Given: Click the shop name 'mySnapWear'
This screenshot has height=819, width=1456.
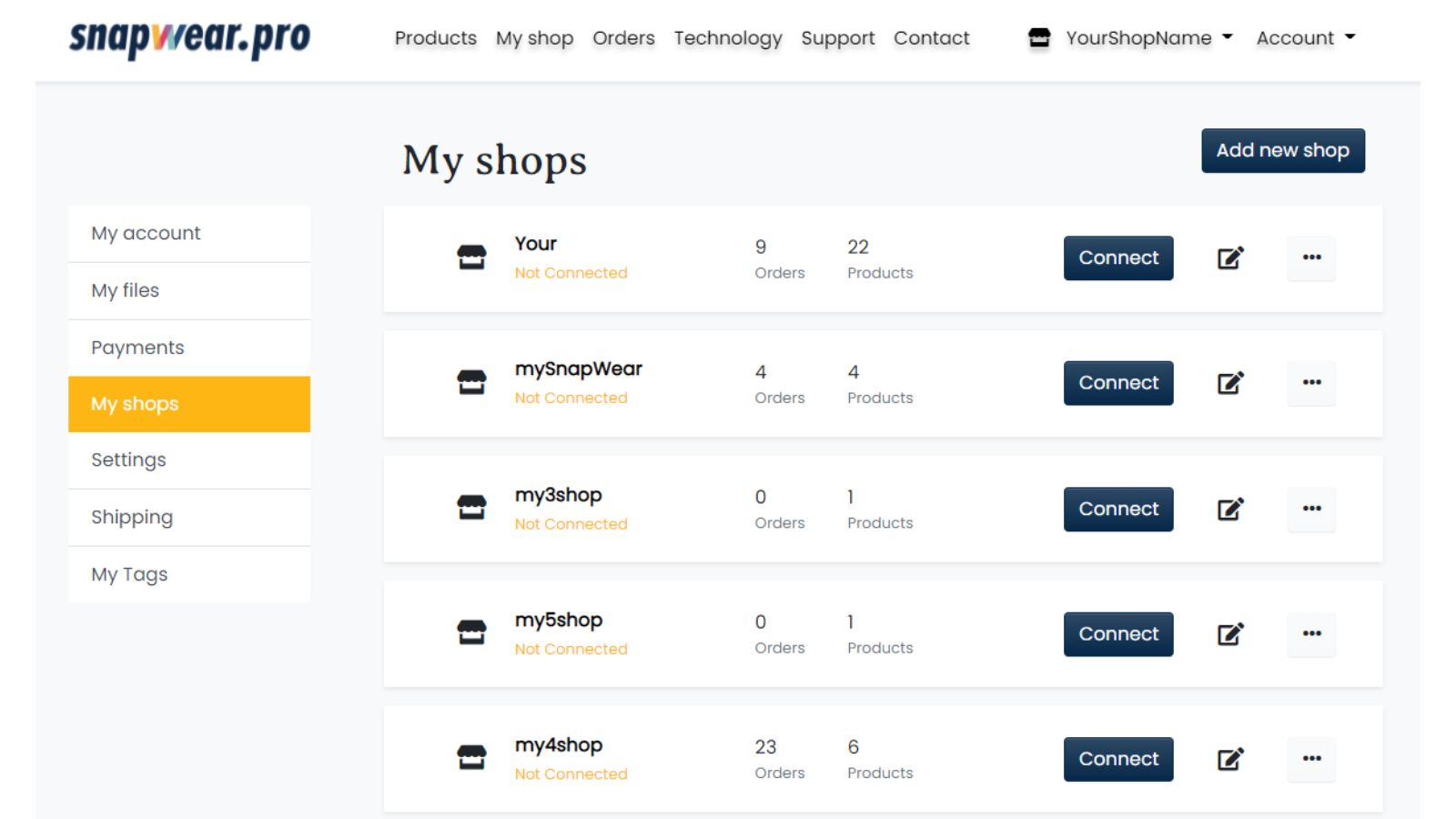Looking at the screenshot, I should (578, 369).
